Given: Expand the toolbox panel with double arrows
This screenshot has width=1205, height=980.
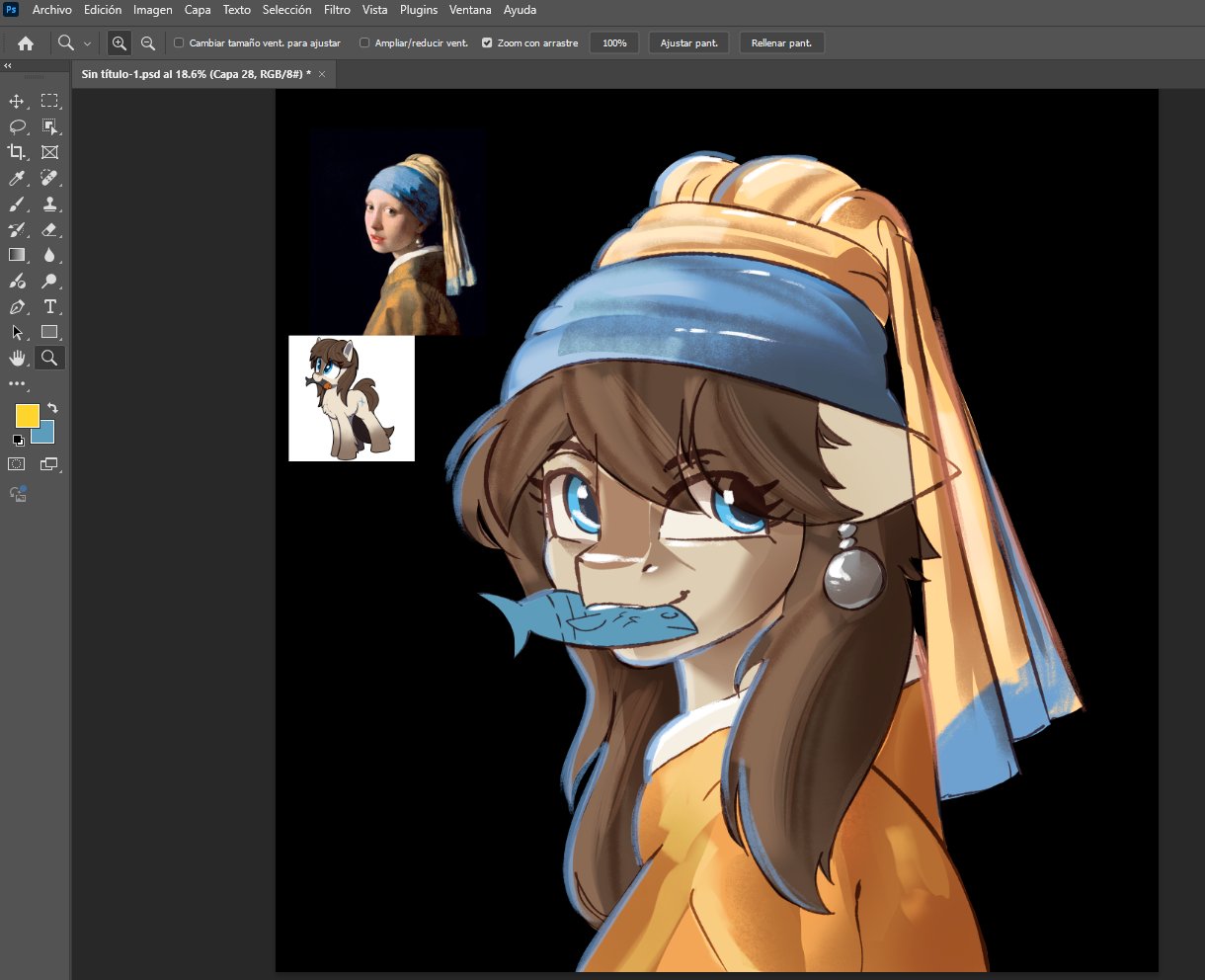Looking at the screenshot, I should [x=8, y=66].
